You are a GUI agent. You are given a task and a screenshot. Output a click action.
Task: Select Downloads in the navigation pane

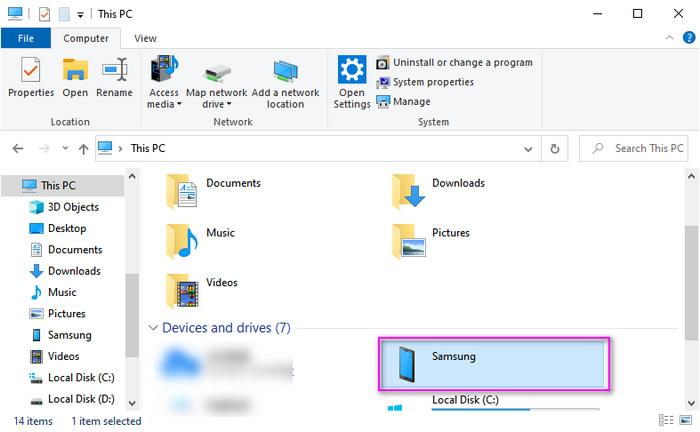[65, 271]
